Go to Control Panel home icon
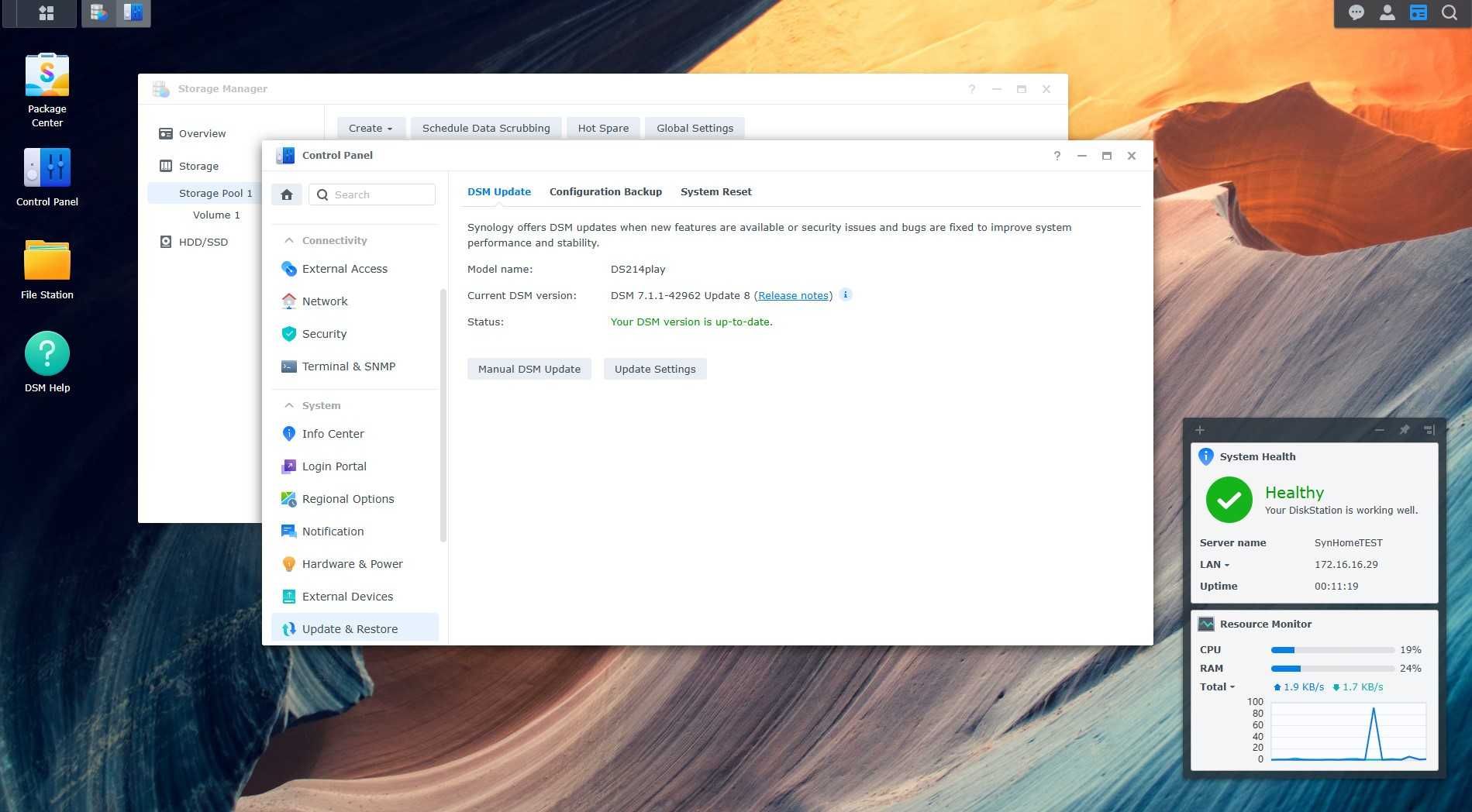This screenshot has height=812, width=1472. (x=287, y=194)
